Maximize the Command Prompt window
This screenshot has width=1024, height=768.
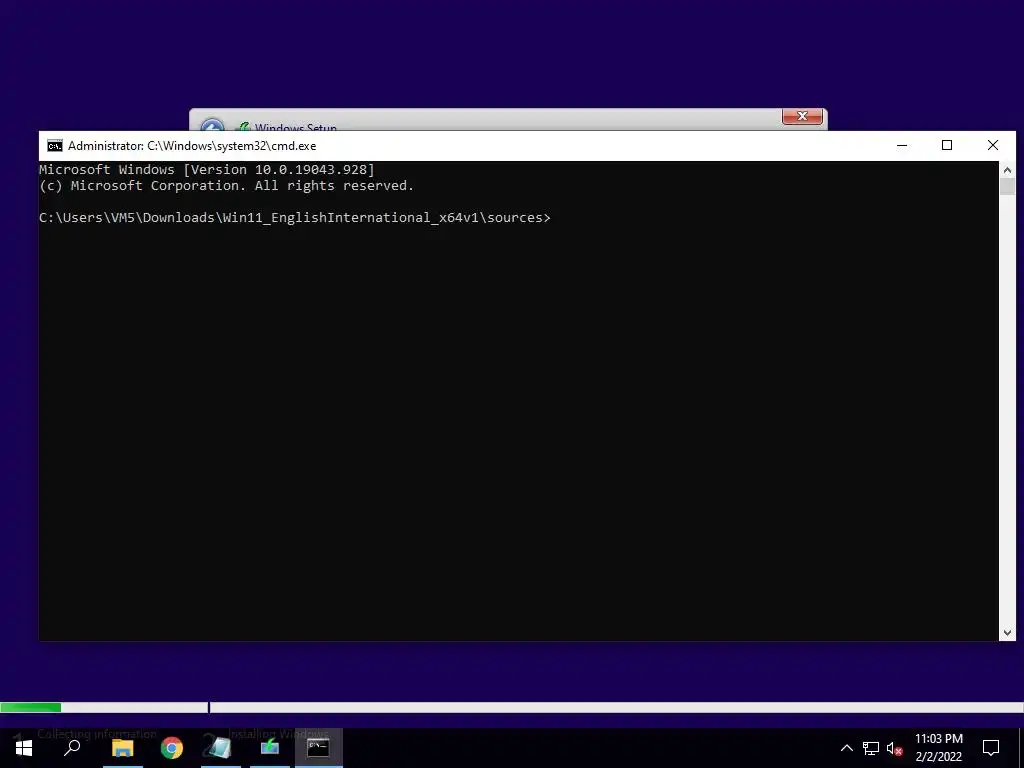pos(947,146)
